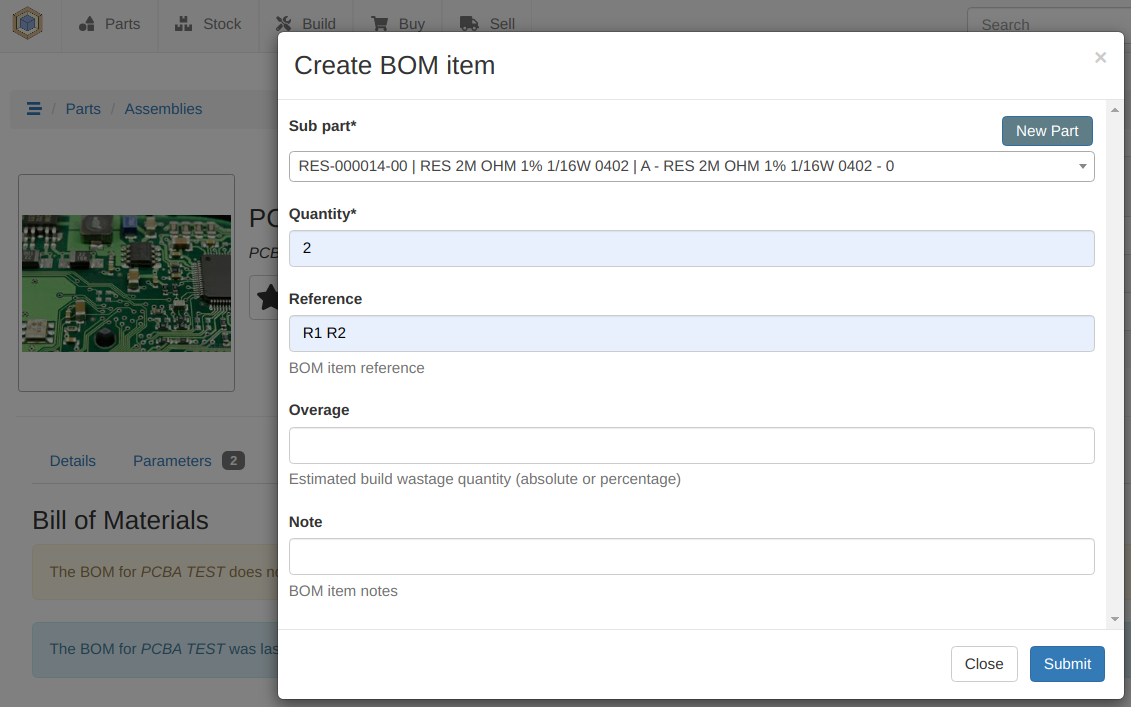1131x707 pixels.
Task: Go to the Build section
Action: 305,24
